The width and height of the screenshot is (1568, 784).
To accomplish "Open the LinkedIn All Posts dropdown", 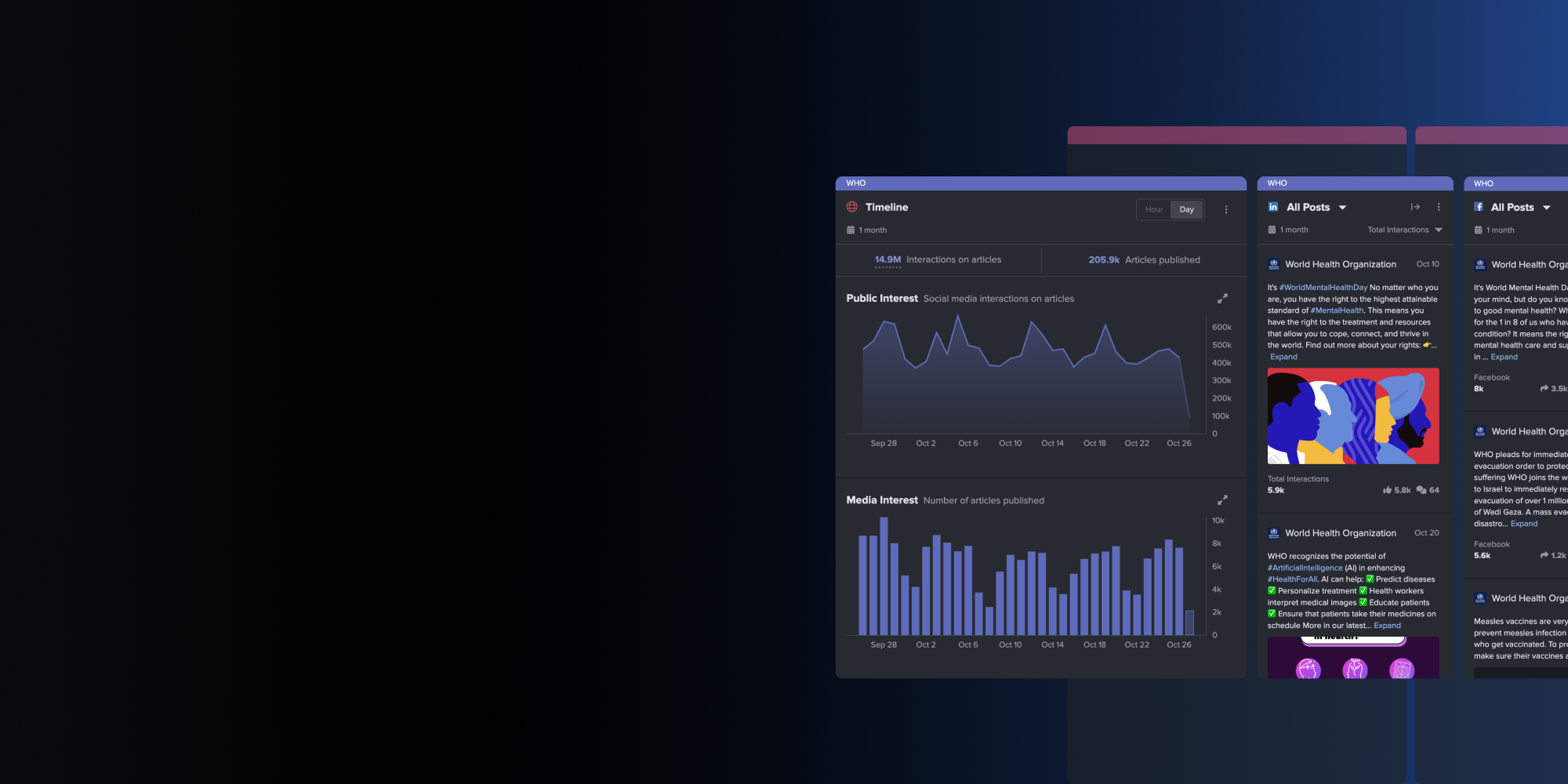I will 1342,208.
